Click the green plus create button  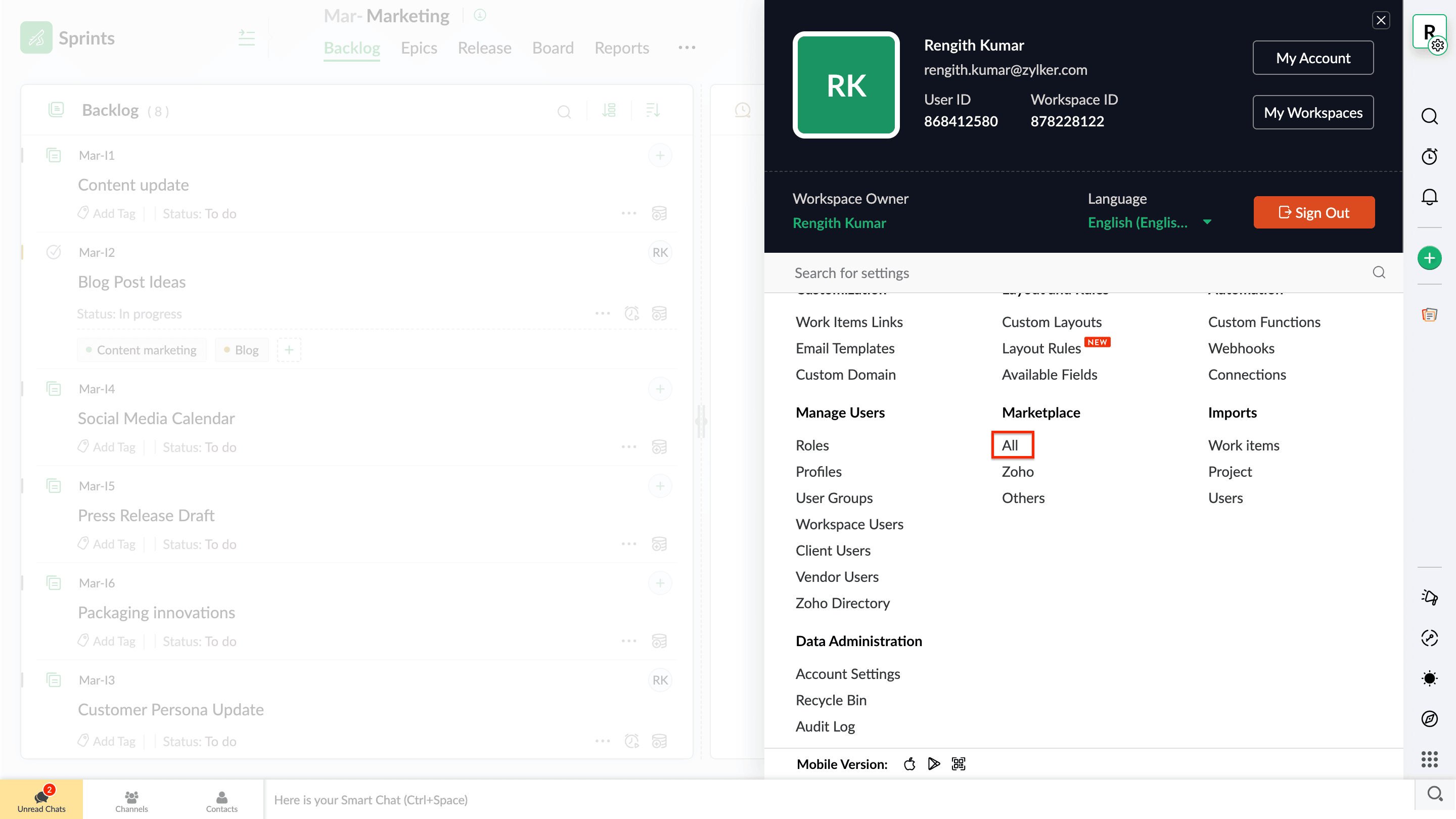[x=1429, y=258]
